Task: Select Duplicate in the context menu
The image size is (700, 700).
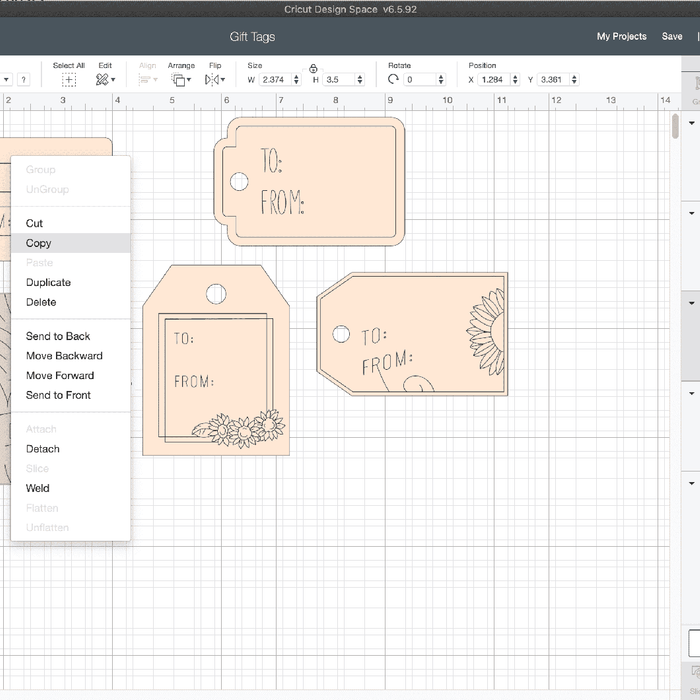Action: (48, 283)
